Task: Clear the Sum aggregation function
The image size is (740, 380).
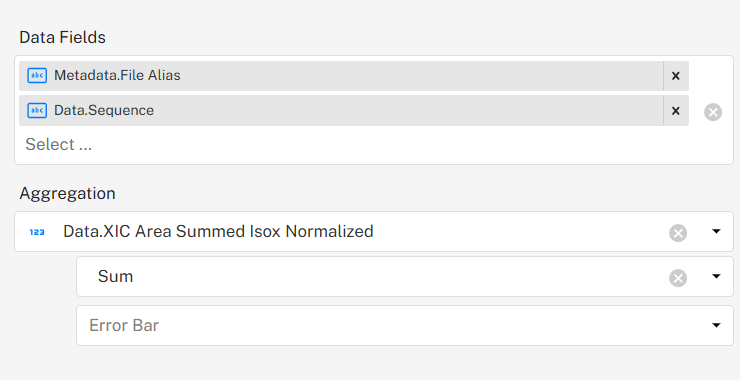Action: click(x=678, y=278)
